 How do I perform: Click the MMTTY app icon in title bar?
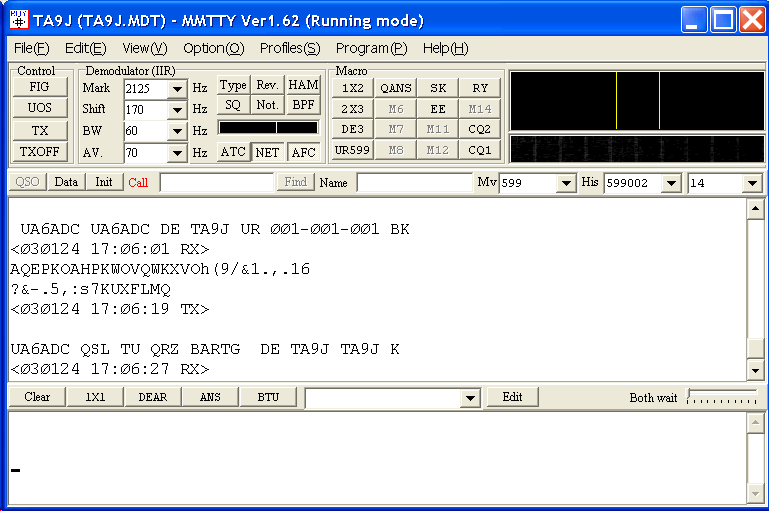click(x=19, y=20)
